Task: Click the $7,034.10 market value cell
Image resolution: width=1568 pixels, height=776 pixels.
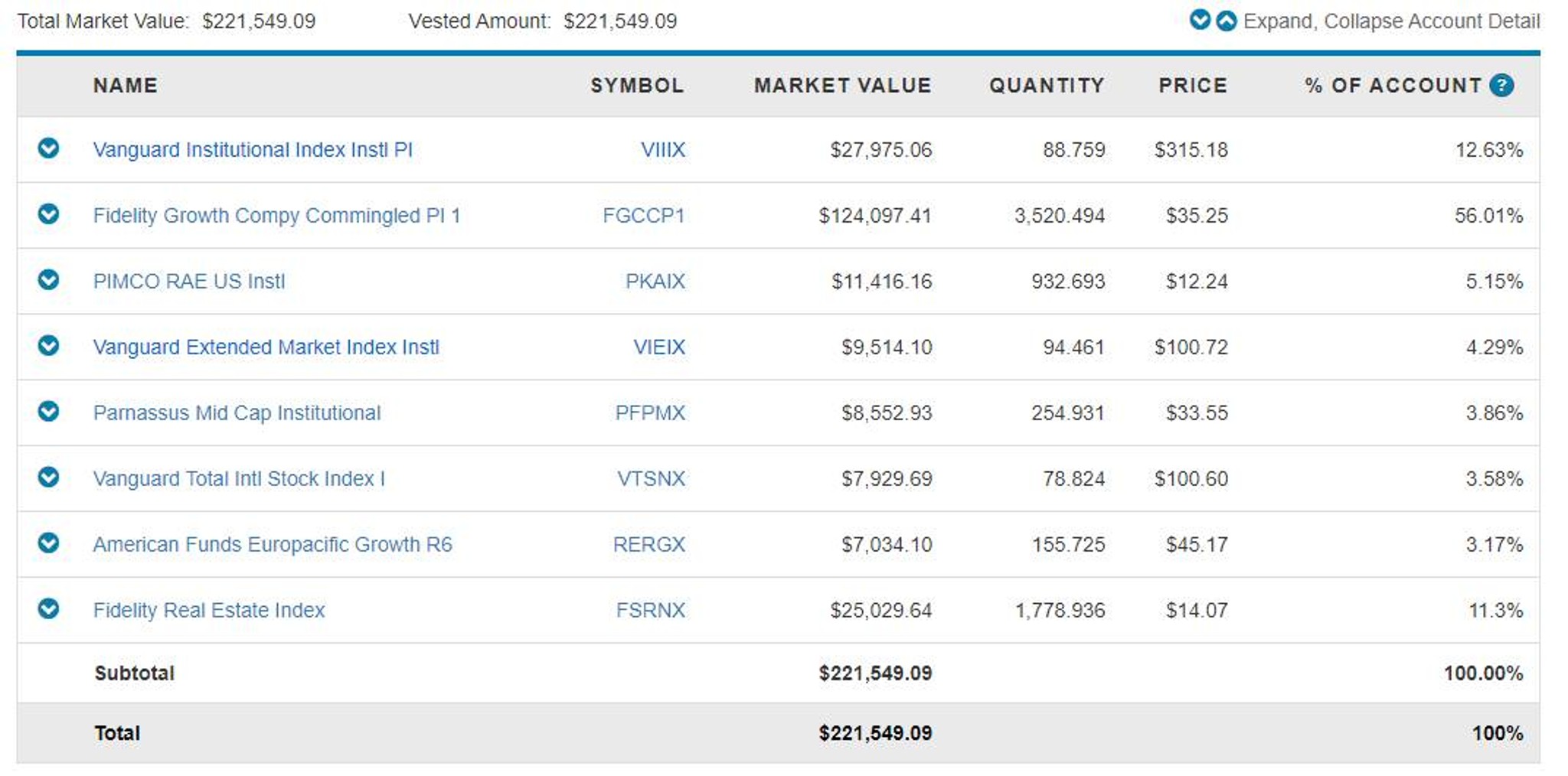Action: [x=887, y=544]
